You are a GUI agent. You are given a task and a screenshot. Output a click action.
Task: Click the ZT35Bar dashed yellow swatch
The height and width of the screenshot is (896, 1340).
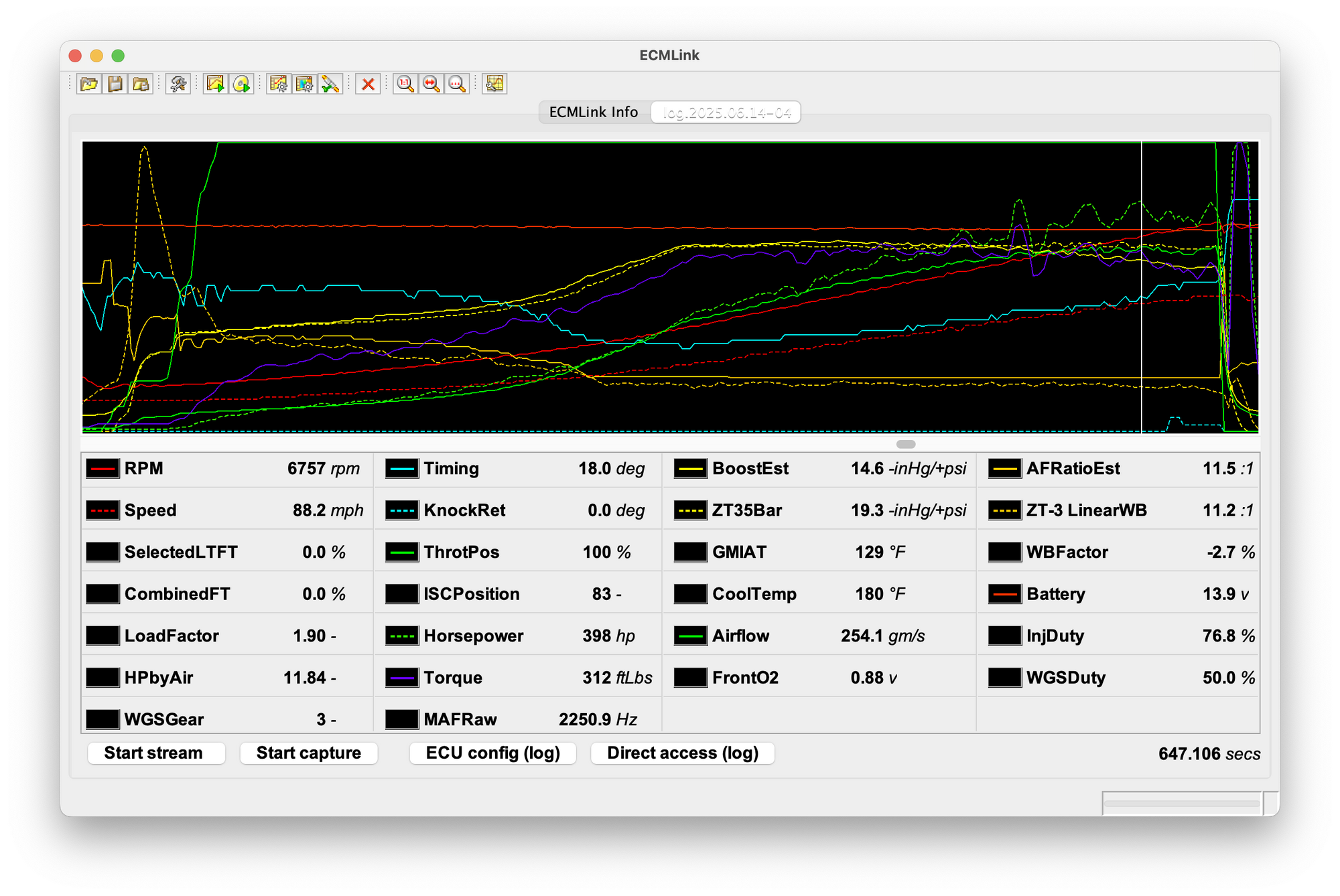click(x=691, y=510)
